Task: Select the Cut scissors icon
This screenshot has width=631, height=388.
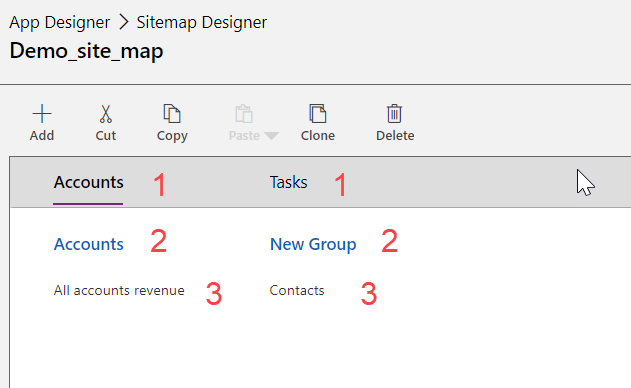Action: [105, 114]
